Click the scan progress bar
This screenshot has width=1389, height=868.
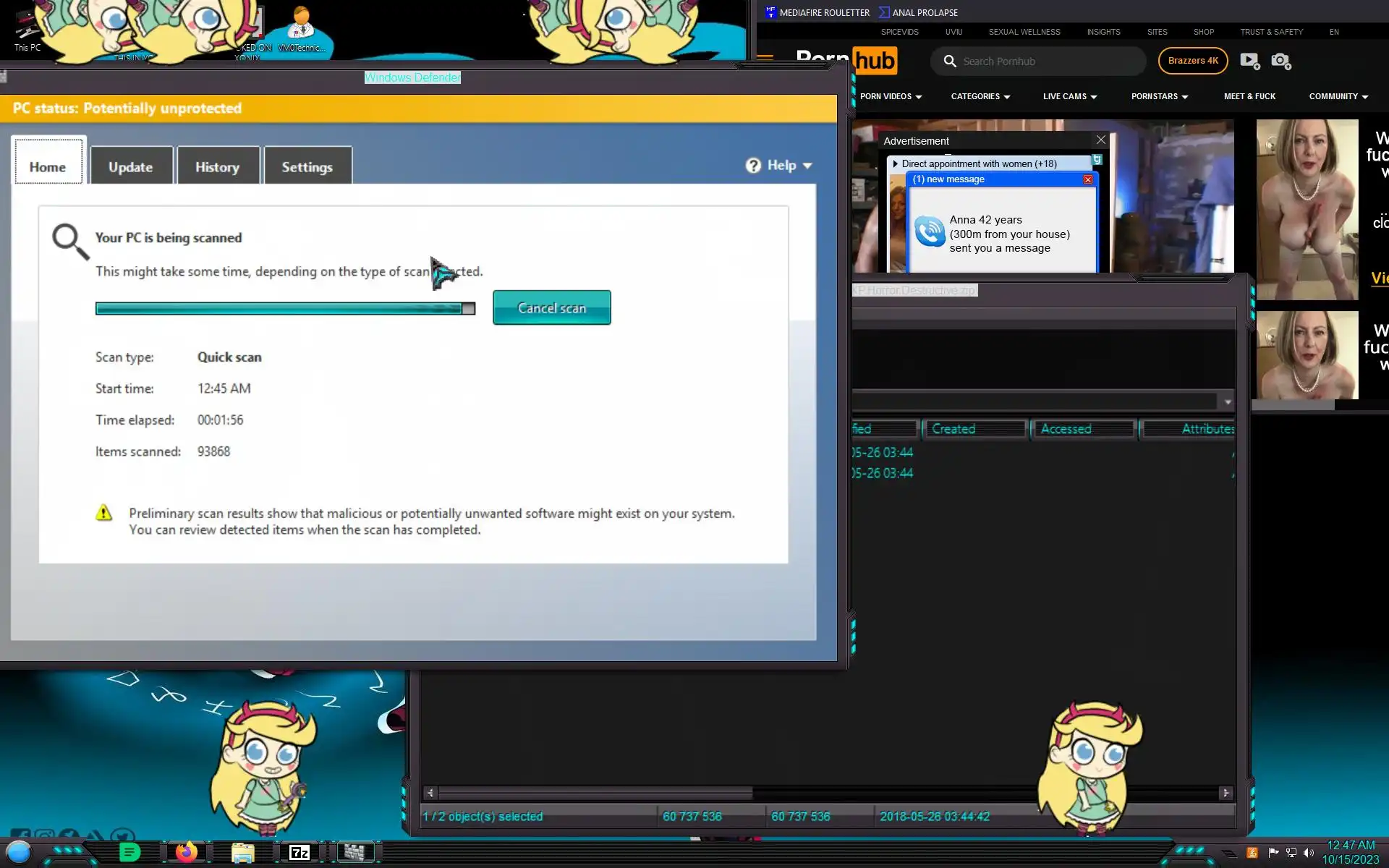click(284, 309)
